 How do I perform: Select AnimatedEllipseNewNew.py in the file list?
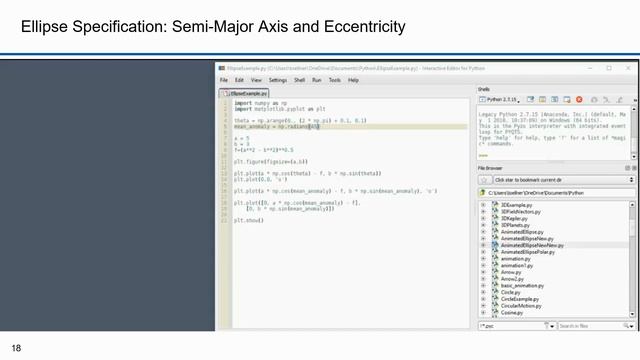pos(532,245)
